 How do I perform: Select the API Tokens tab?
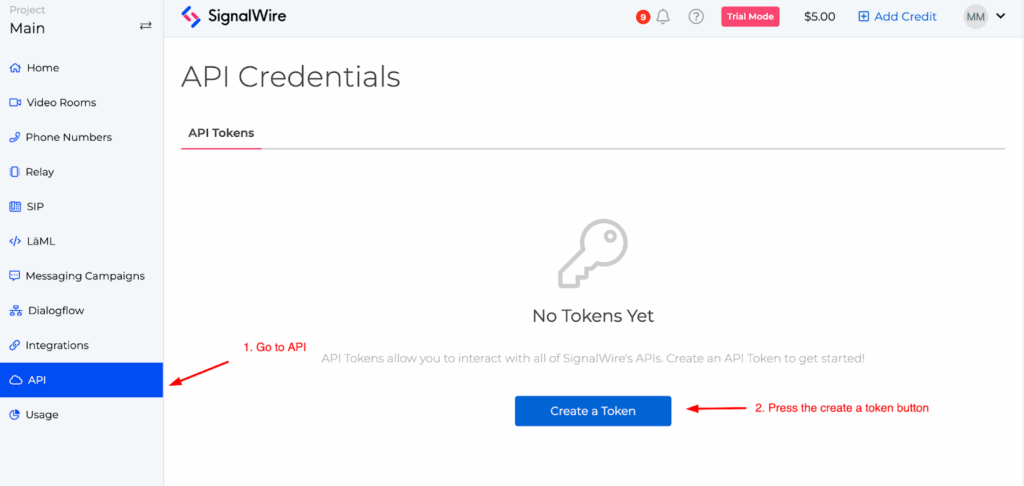[x=221, y=133]
